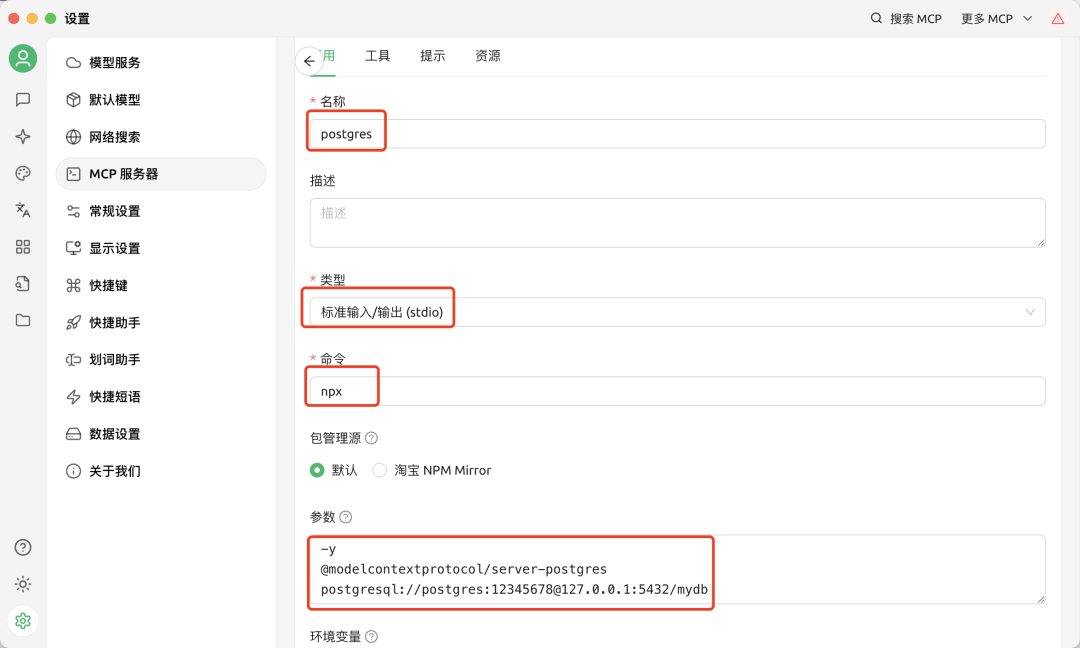Screen dimensions: 1080x648
Task: Select the 默认 package source radio button
Action: 316,470
